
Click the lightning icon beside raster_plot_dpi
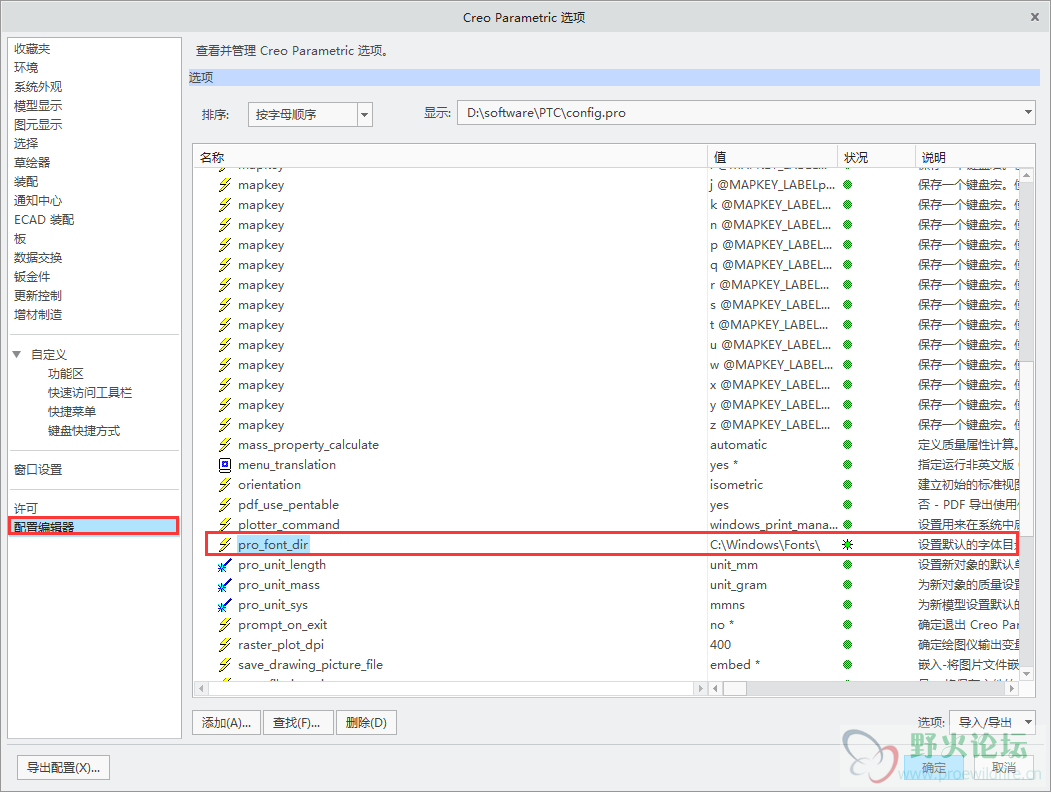(x=225, y=645)
